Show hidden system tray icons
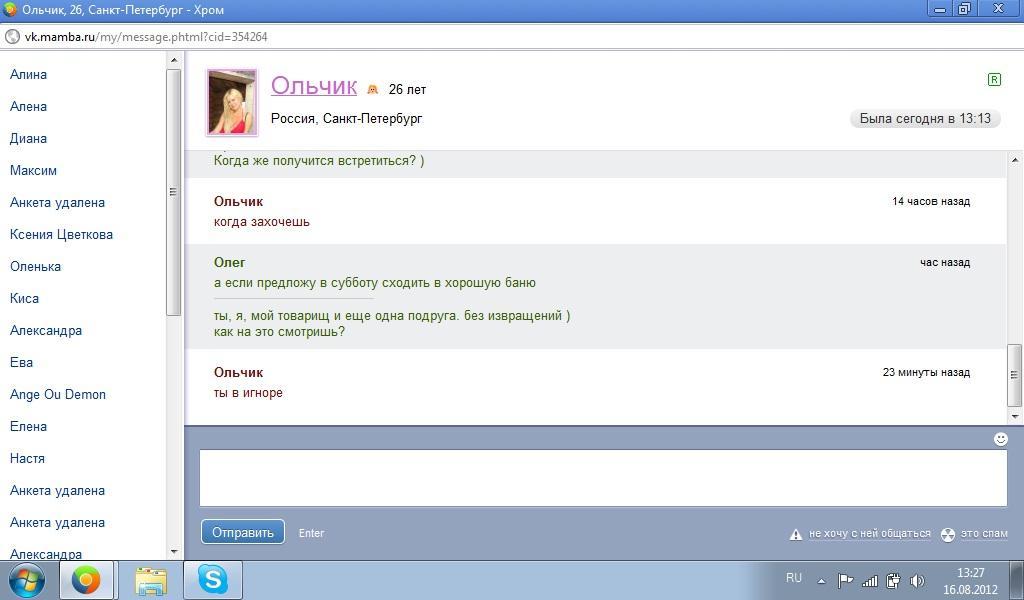 (821, 581)
